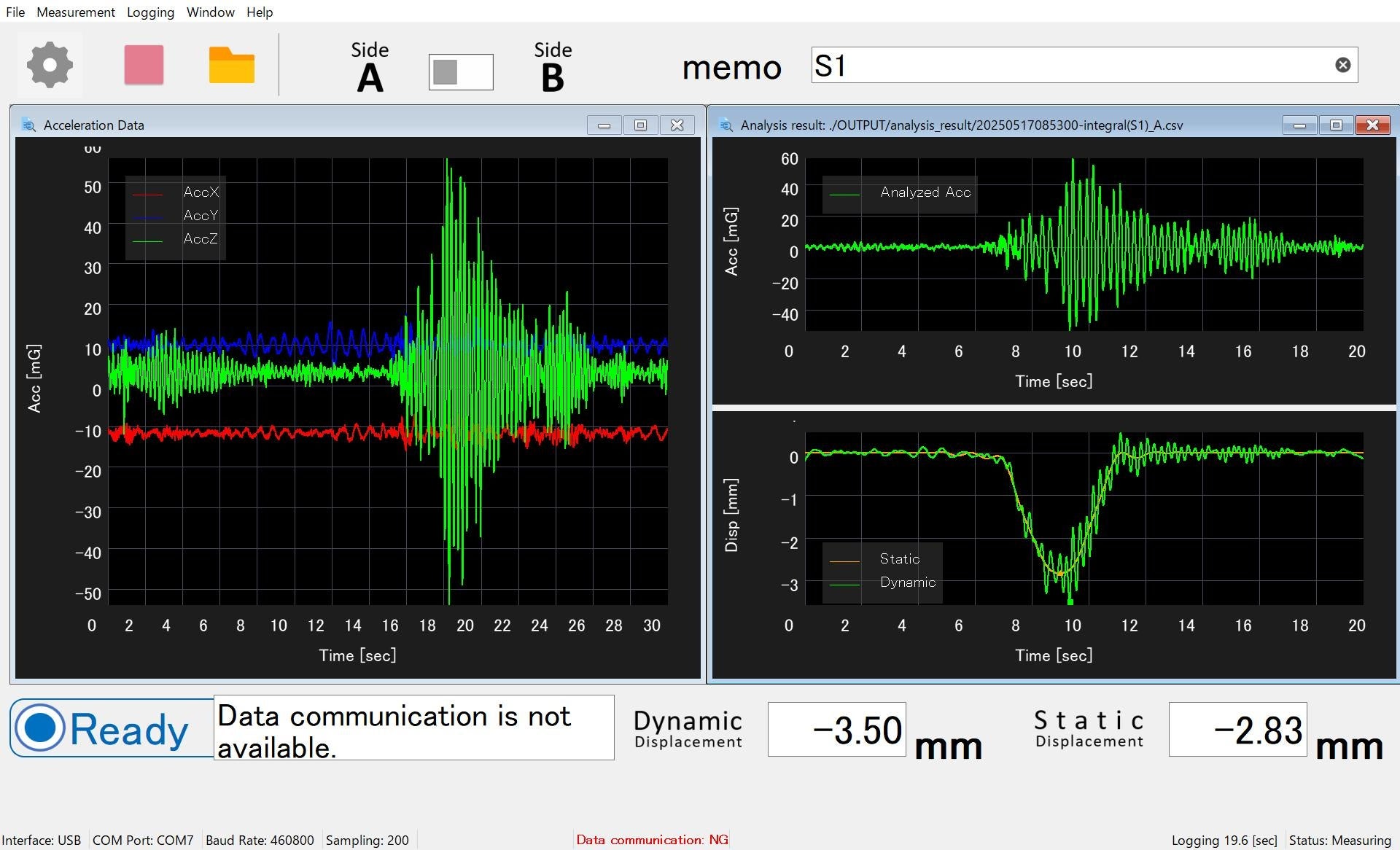Viewport: 1400px width, 850px height.
Task: Open the yellow folder icon
Action: (x=231, y=65)
